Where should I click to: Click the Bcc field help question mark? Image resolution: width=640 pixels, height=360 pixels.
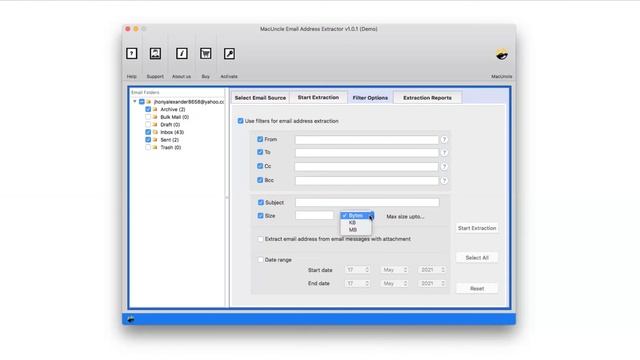(x=444, y=180)
